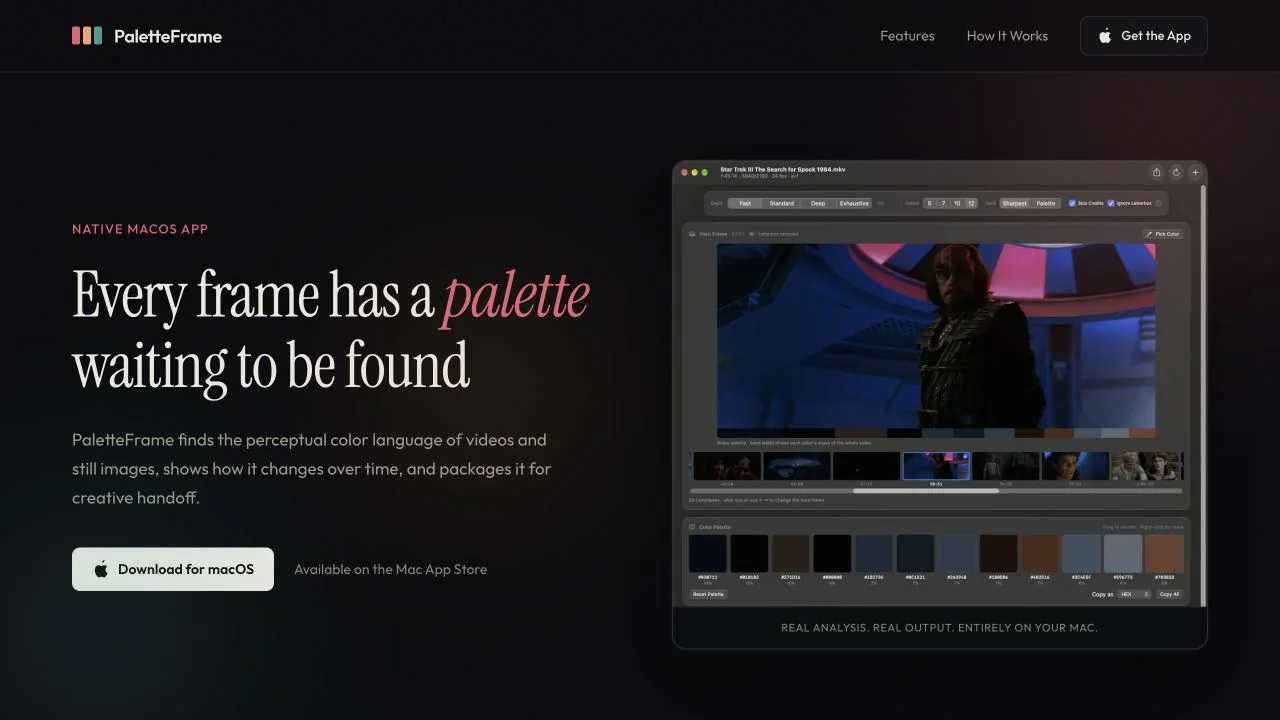Click the #271D16 brown palette swatch

pos(791,553)
